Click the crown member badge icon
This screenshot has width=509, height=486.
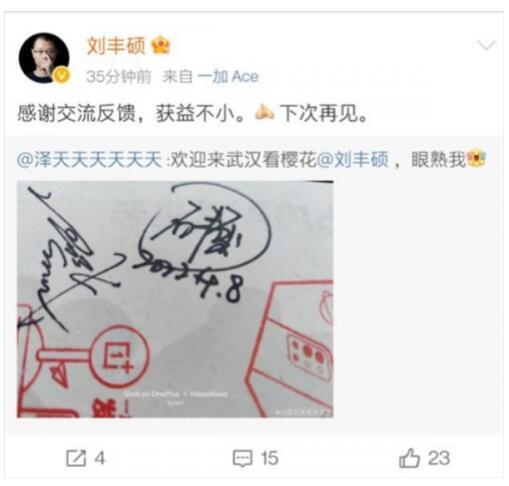coord(161,46)
